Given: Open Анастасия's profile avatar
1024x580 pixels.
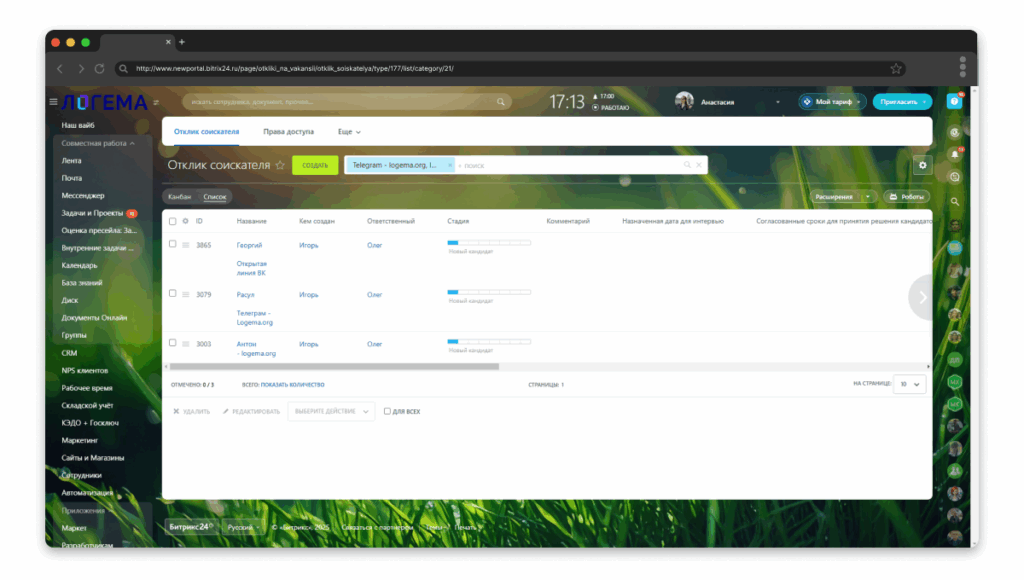Looking at the screenshot, I should 684,101.
